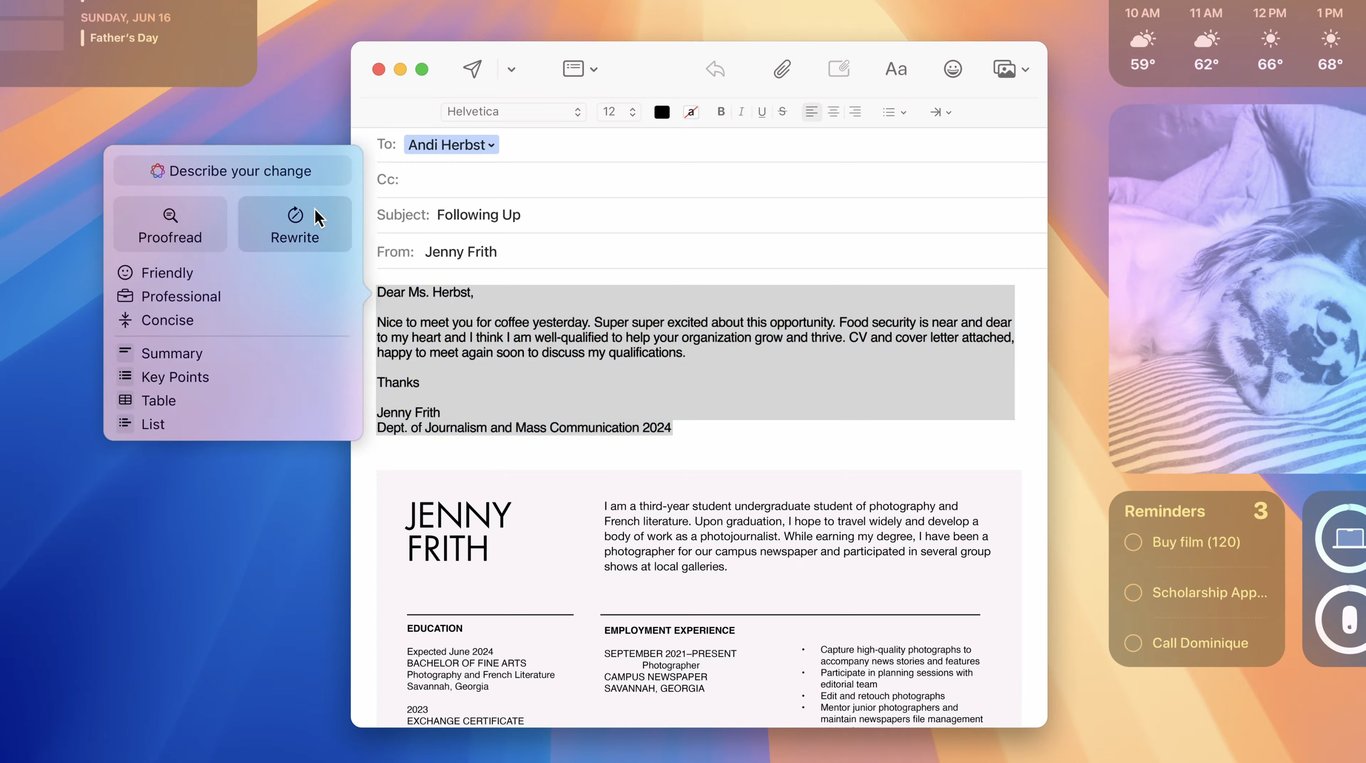
Task: Open the list style bullet dropdown
Action: (894, 112)
